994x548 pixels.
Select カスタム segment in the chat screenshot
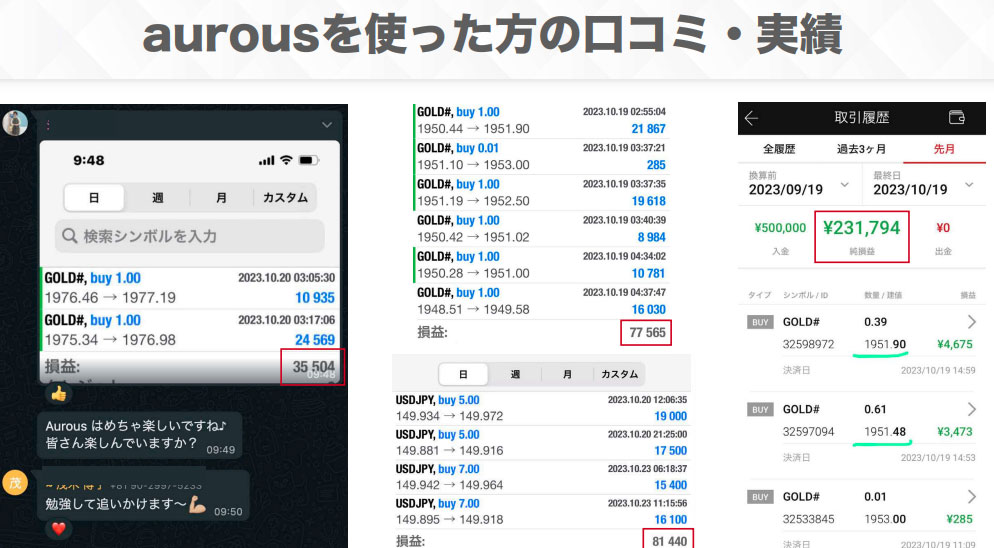coord(285,198)
